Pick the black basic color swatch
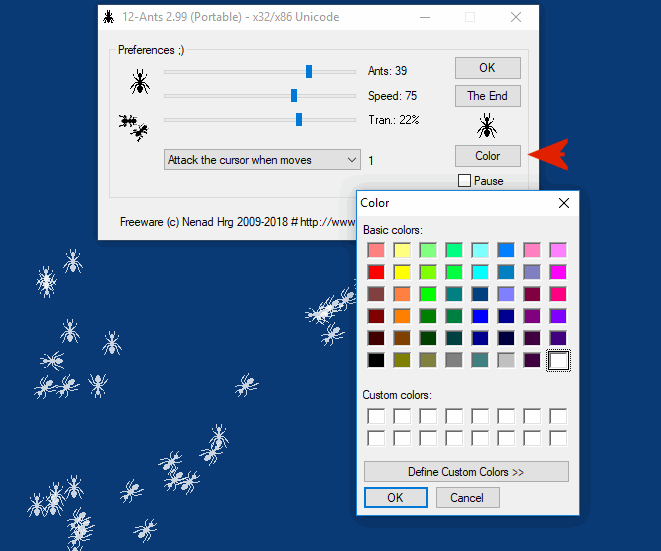Image resolution: width=661 pixels, height=551 pixels. pyautogui.click(x=376, y=360)
